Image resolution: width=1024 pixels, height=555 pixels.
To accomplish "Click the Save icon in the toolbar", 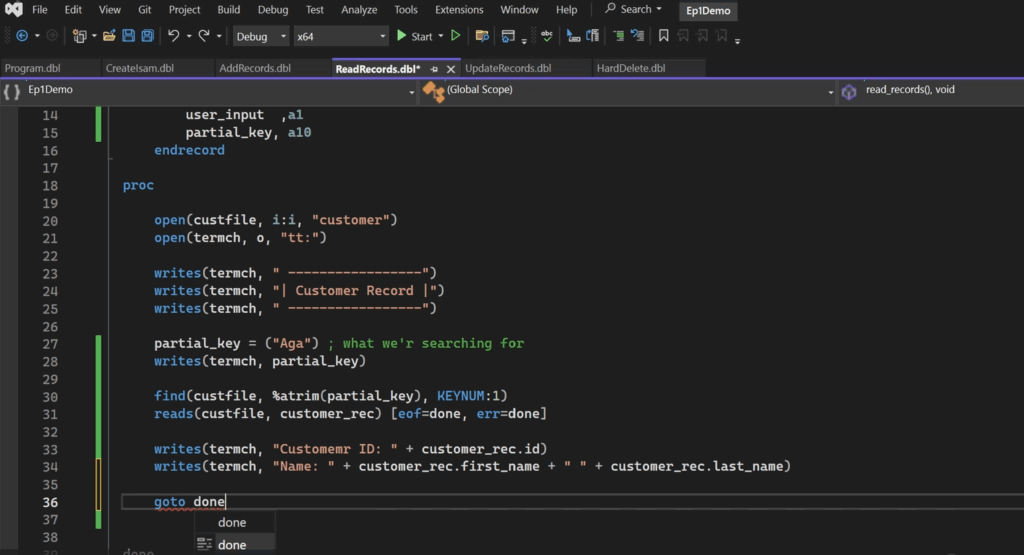I will tap(128, 36).
